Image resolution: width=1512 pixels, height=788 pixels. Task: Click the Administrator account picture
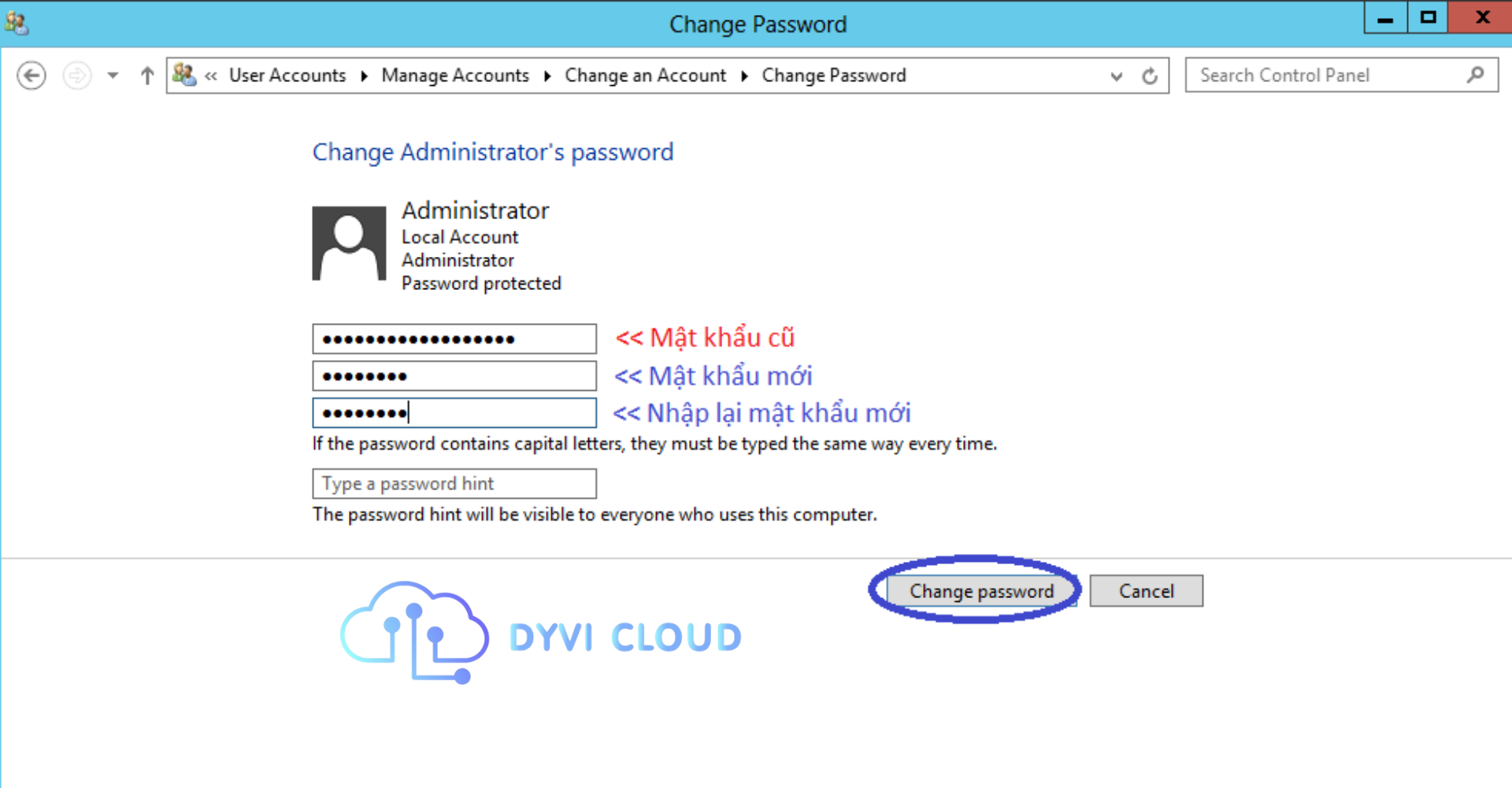coord(349,243)
